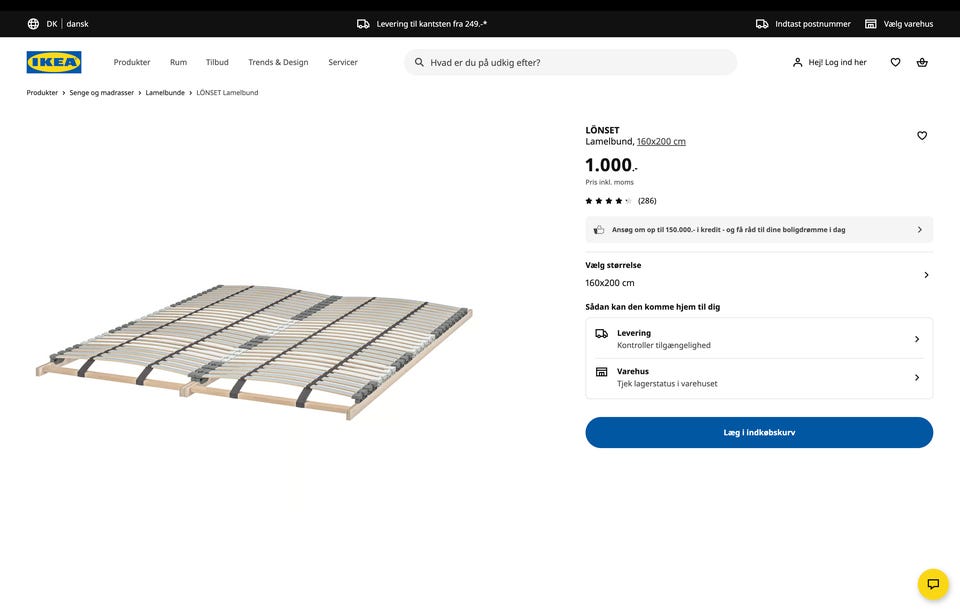Click the (286) reviews count
960x611 pixels.
point(647,201)
